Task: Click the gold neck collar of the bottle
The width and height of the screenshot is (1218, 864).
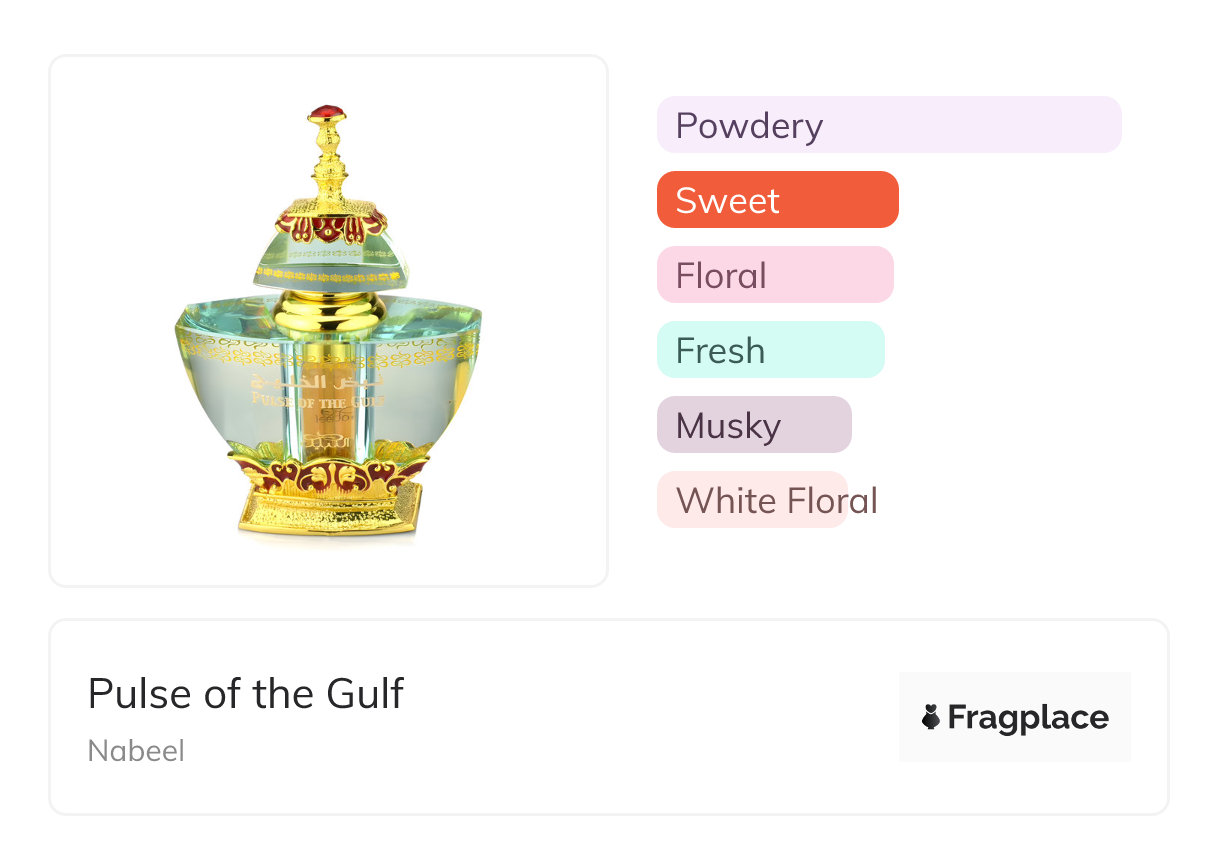Action: (328, 312)
